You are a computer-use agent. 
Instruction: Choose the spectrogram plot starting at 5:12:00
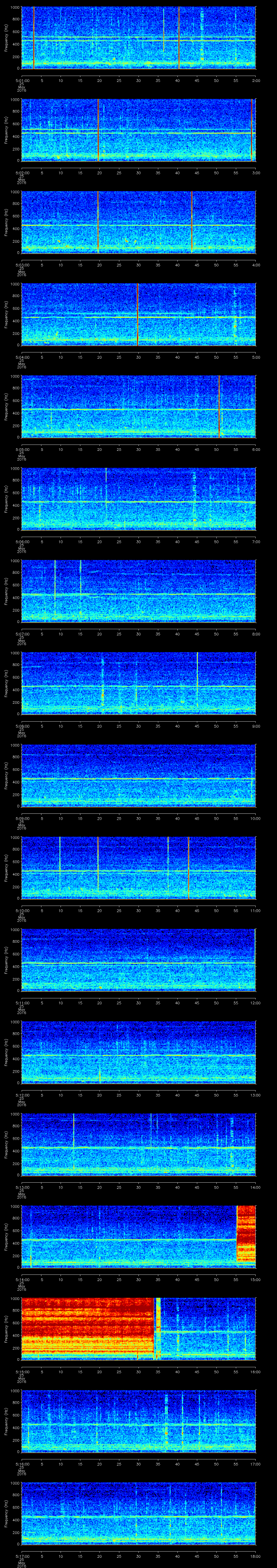click(138, 1052)
